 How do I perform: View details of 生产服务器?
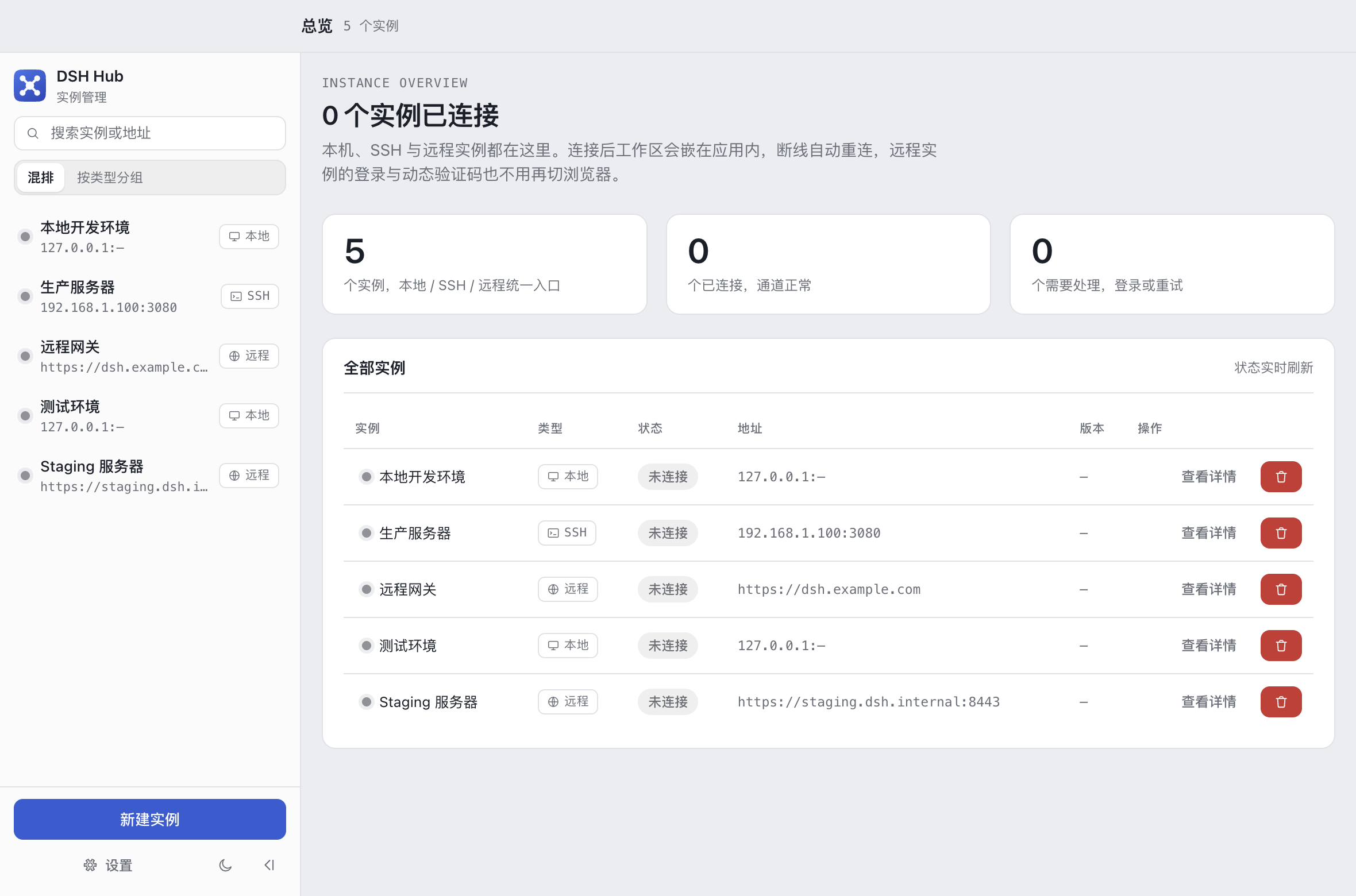click(x=1209, y=533)
